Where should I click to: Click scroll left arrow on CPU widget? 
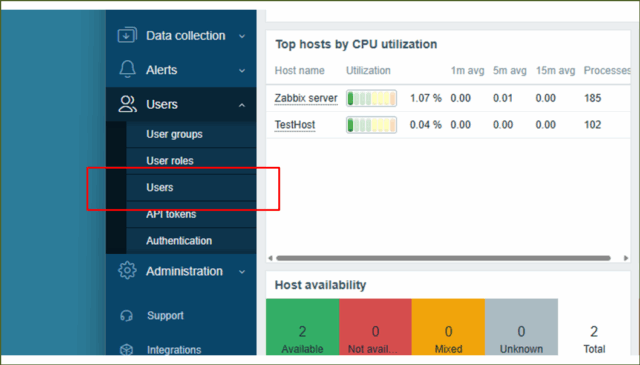pyautogui.click(x=270, y=258)
